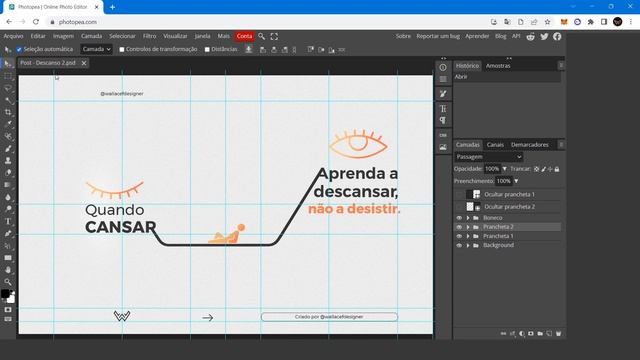Toggle Seleção automática checkbox
The image size is (640, 360).
[19, 49]
